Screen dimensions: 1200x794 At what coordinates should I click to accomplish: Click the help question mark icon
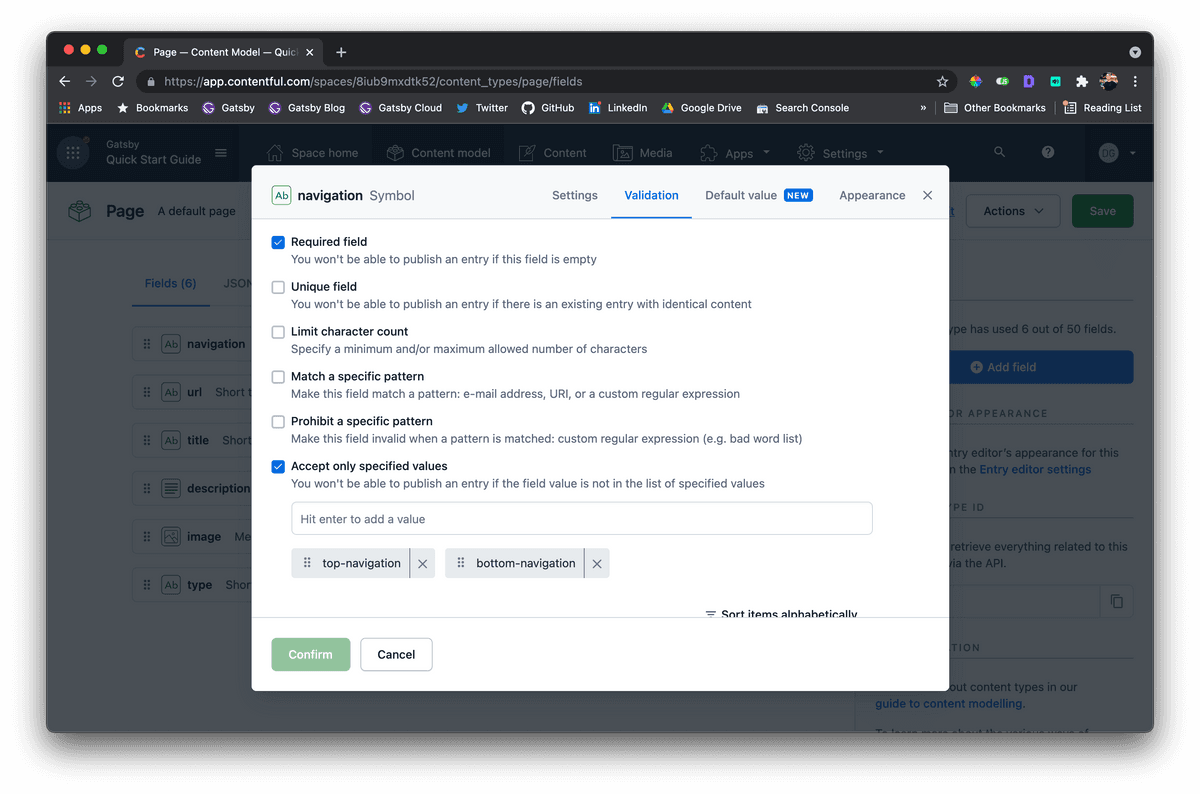[1046, 152]
